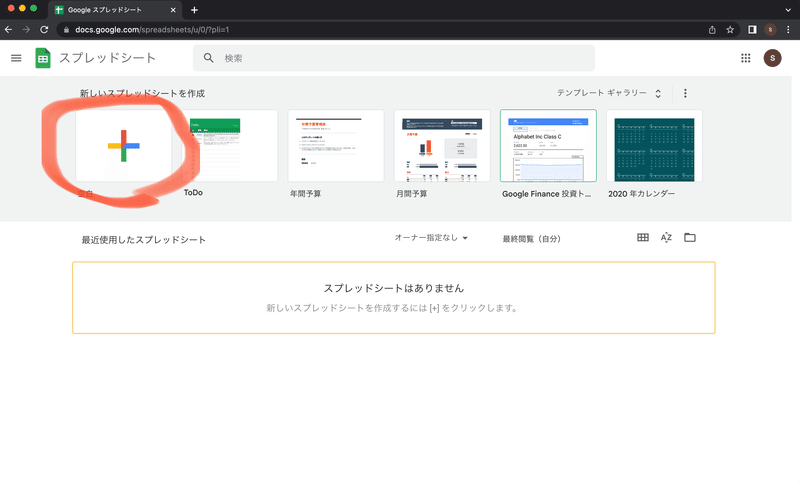Click the 最終閲覧（自分）column header
Viewport: 800px width, 482px height.
tap(532, 239)
